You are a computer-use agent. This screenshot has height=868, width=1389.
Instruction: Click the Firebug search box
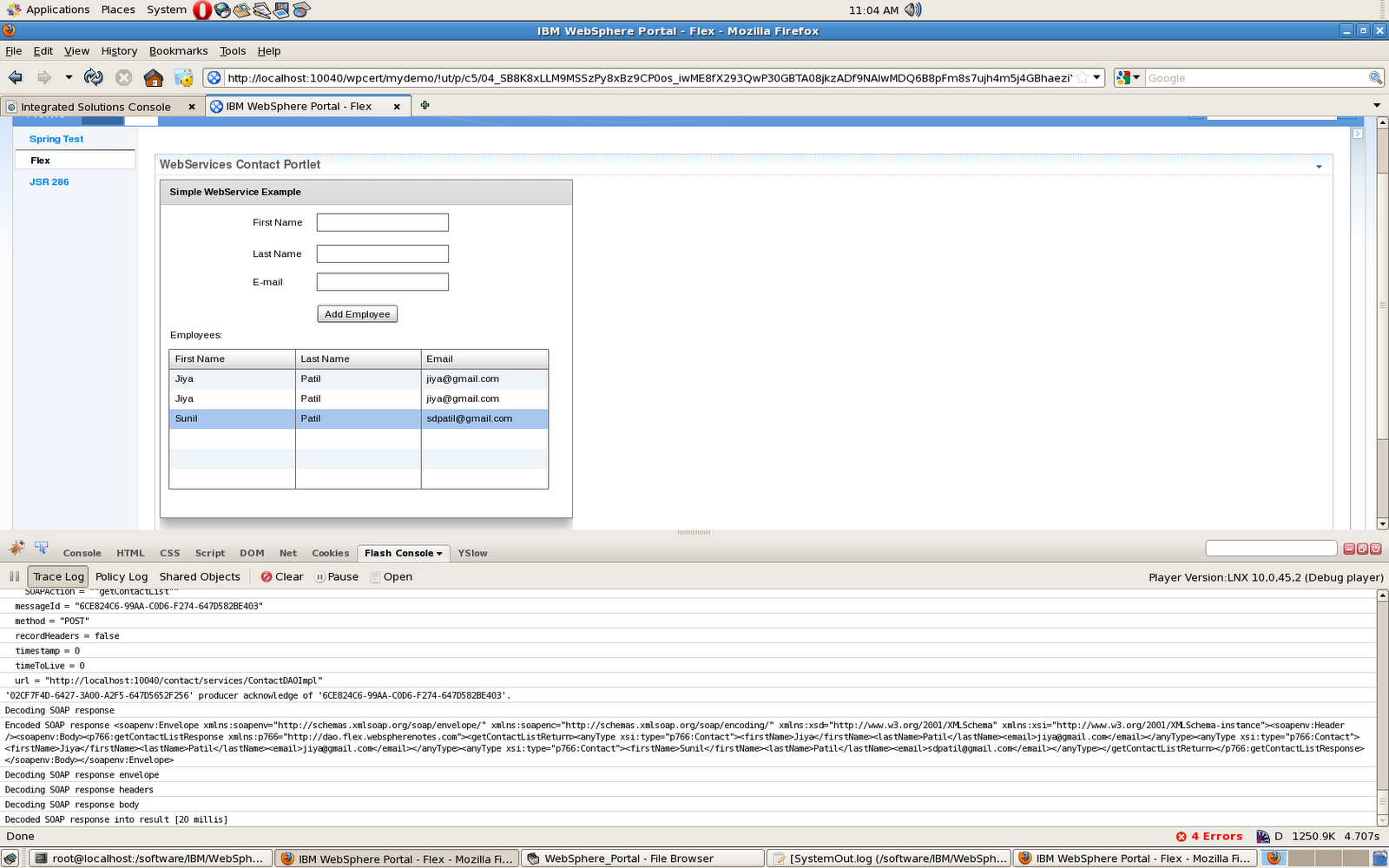[1271, 548]
